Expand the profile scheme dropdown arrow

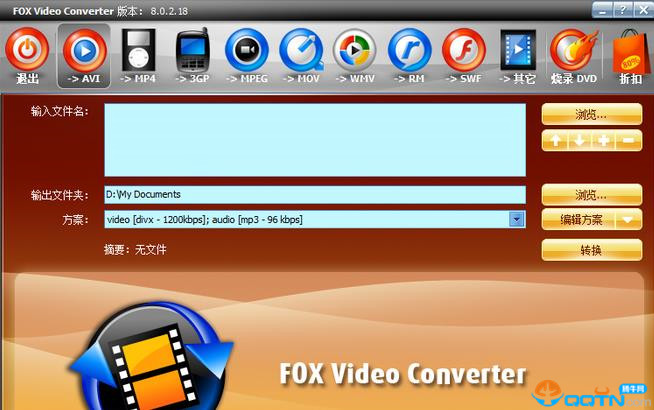point(516,219)
